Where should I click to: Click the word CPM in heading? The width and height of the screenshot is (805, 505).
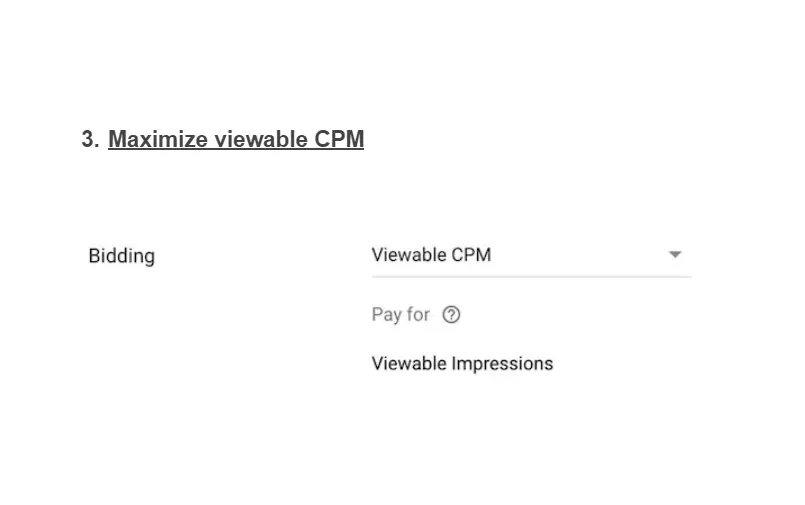tap(339, 139)
